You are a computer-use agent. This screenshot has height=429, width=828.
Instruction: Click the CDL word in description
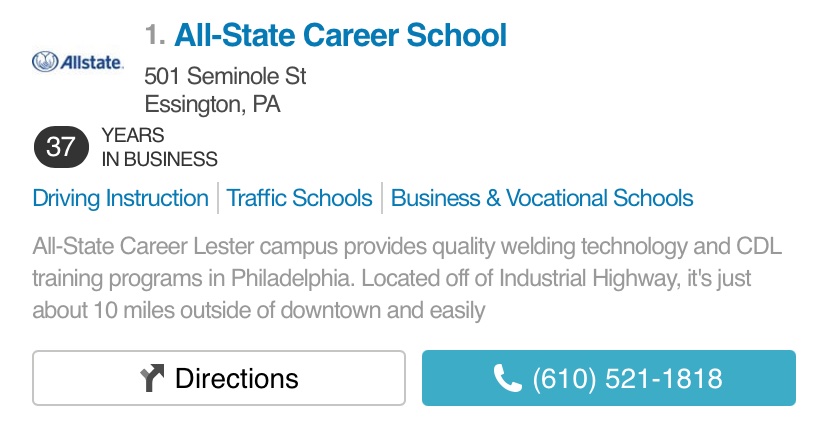coord(759,246)
